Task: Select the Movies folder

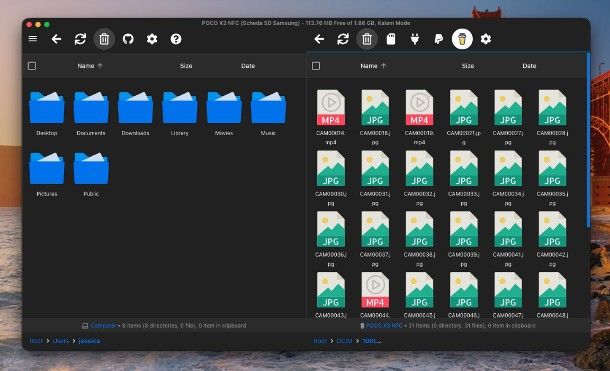Action: pos(224,113)
